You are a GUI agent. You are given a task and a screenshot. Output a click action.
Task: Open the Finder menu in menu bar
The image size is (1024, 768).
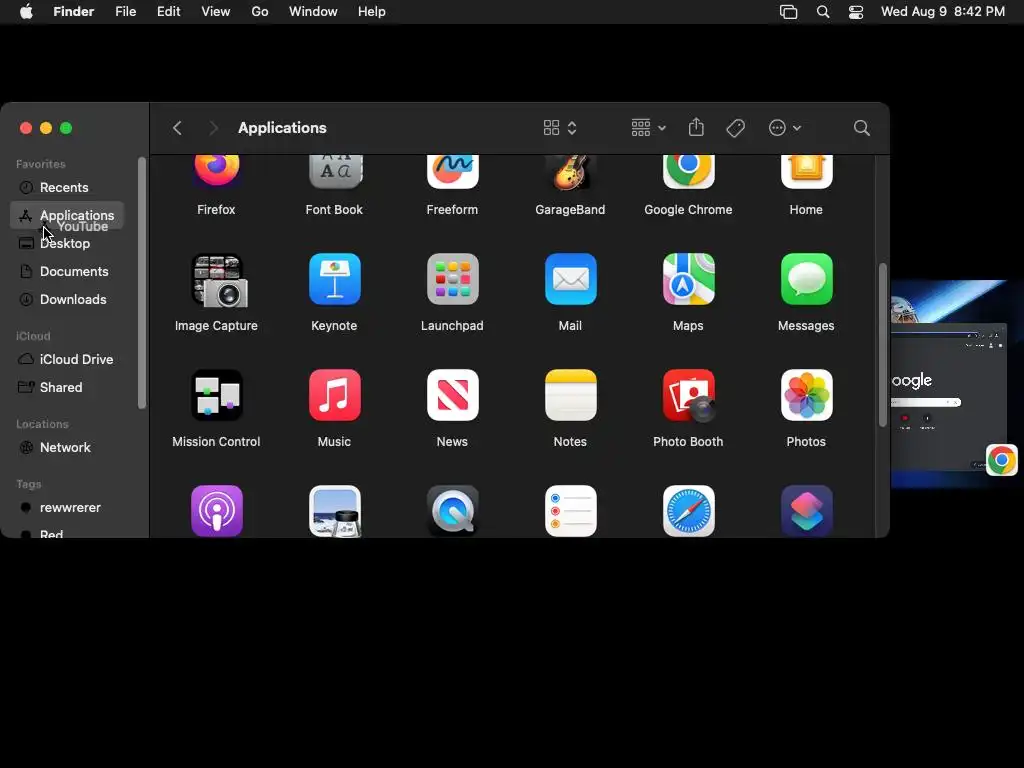click(x=73, y=12)
